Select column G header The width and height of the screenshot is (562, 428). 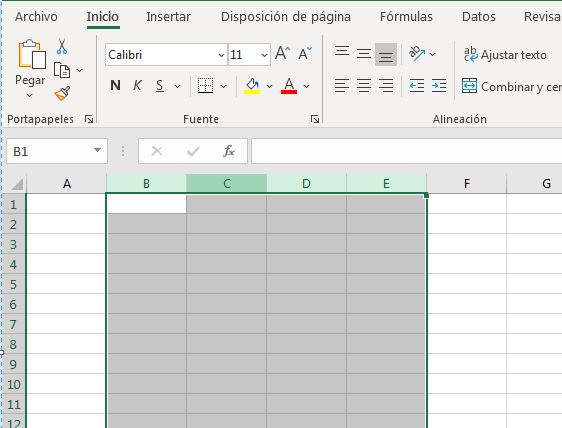(535, 184)
